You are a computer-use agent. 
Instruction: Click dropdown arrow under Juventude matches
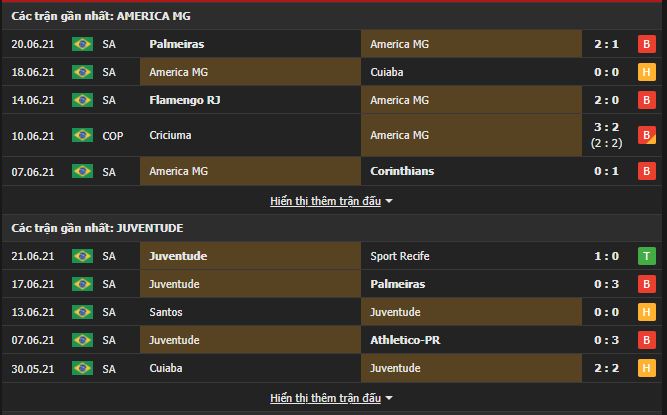(389, 398)
